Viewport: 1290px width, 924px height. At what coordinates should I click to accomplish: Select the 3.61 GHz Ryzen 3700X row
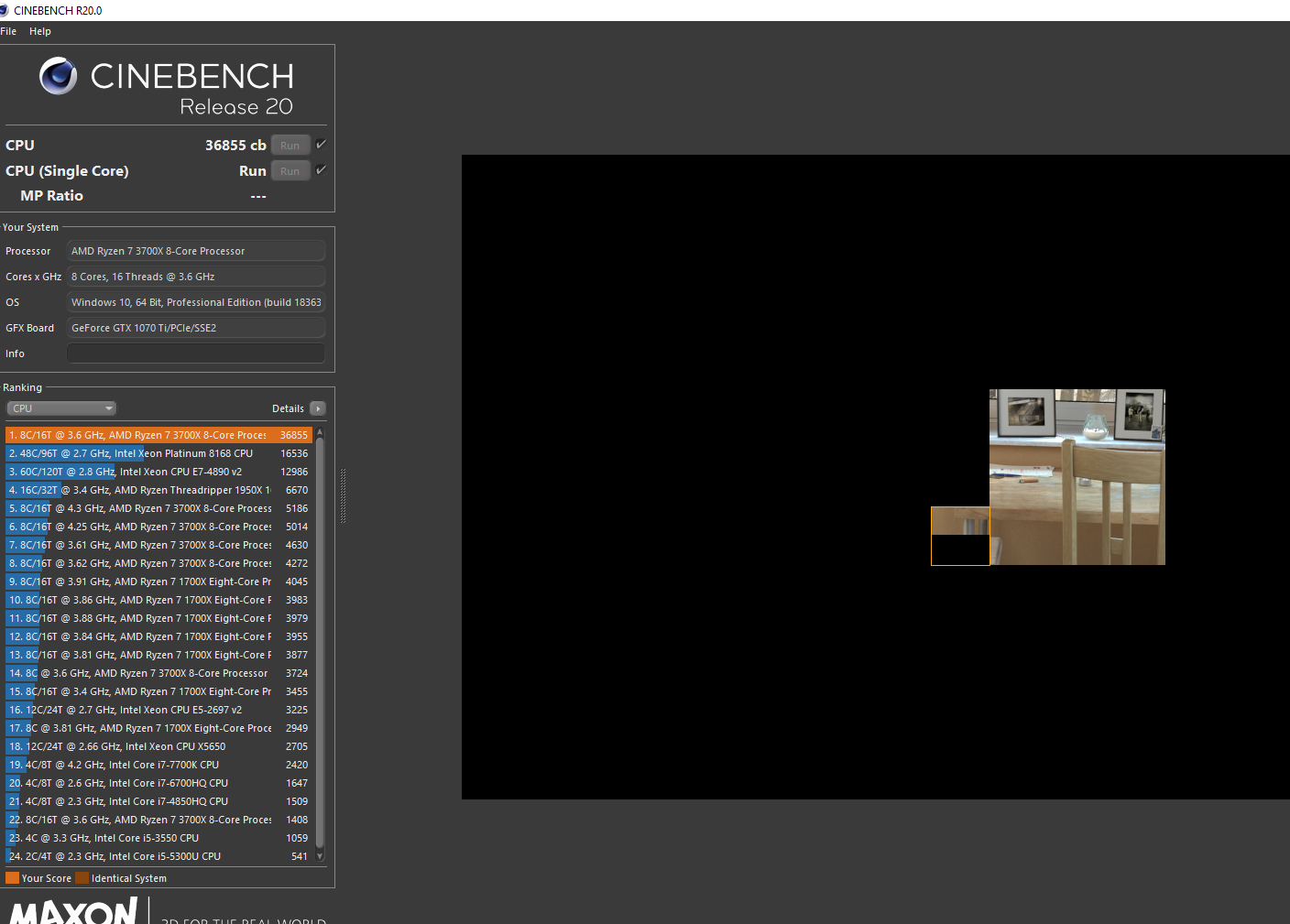click(x=159, y=545)
